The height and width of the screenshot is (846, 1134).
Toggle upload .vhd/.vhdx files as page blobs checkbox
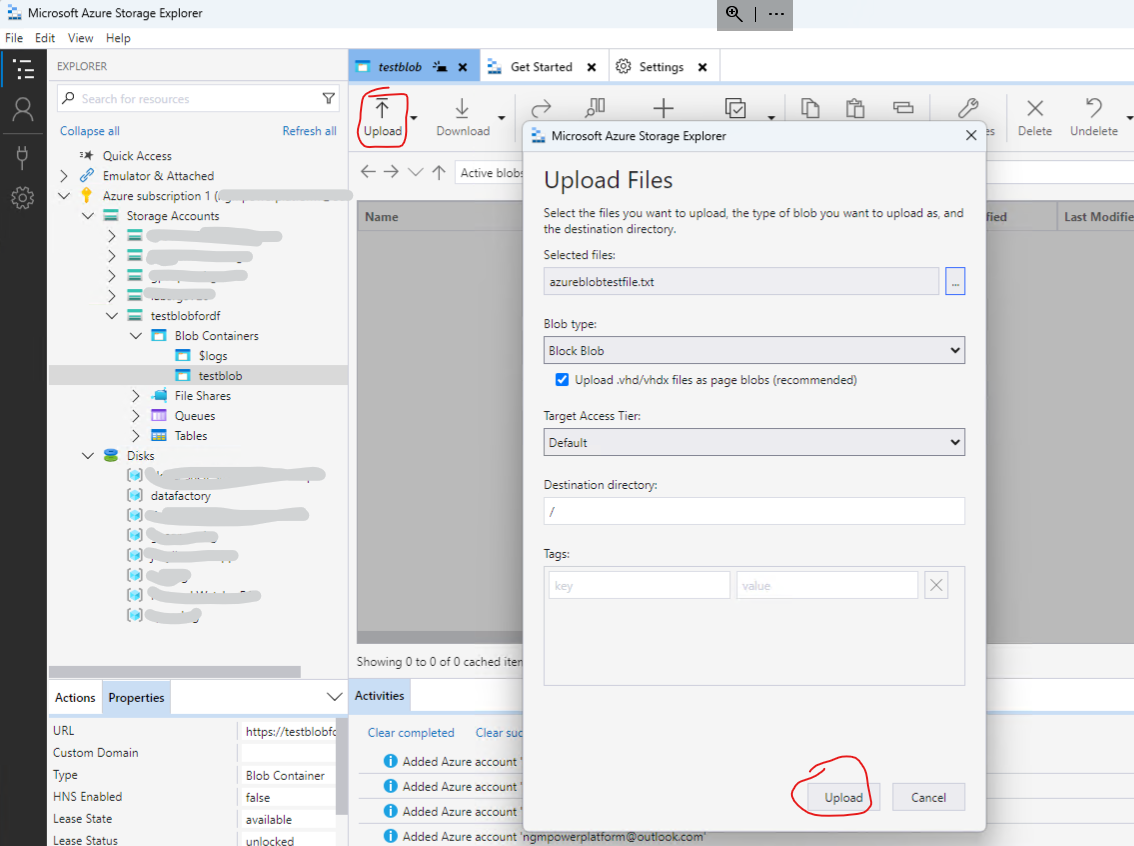pos(562,380)
